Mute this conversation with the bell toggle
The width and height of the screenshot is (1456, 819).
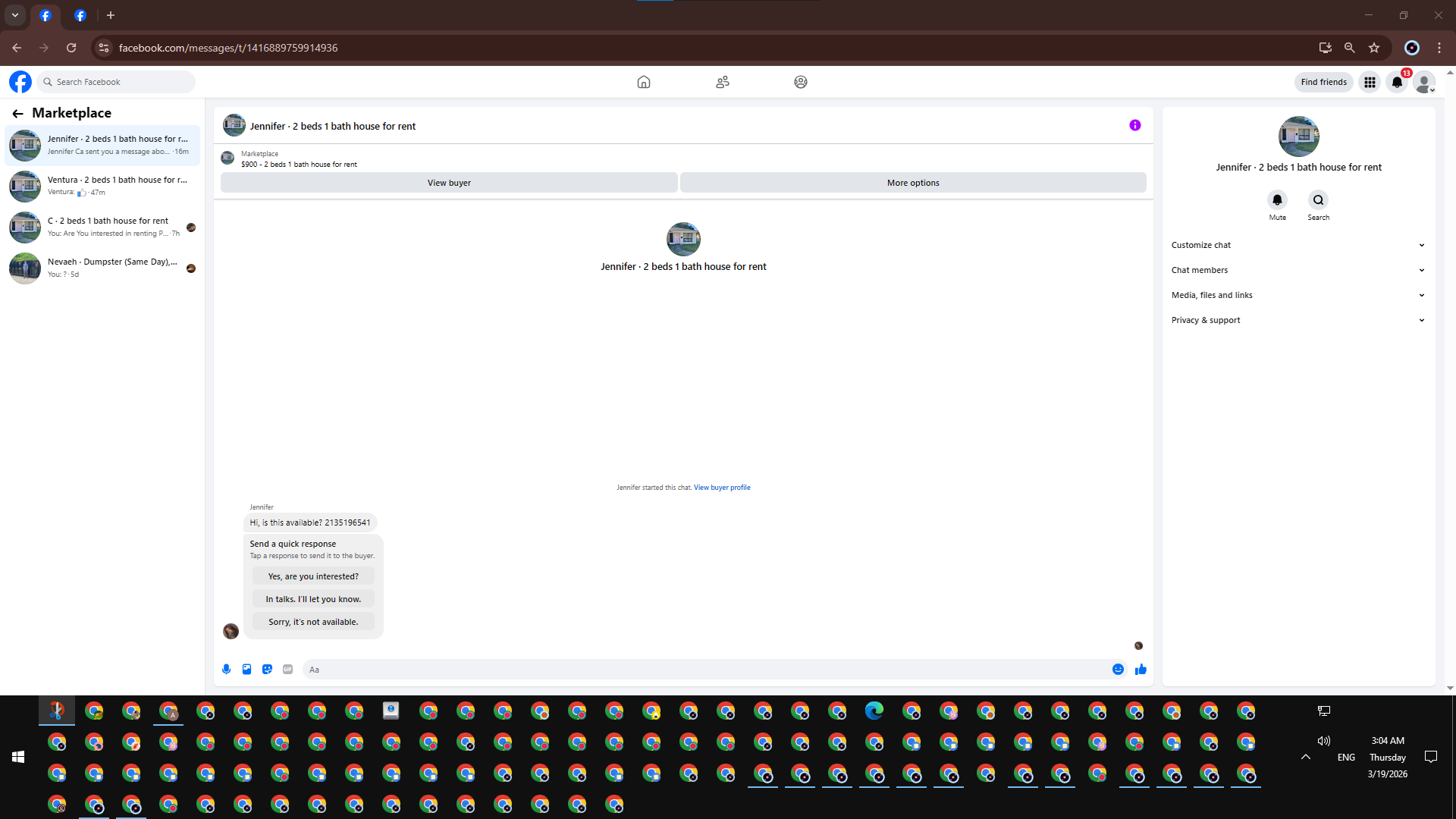pyautogui.click(x=1277, y=200)
